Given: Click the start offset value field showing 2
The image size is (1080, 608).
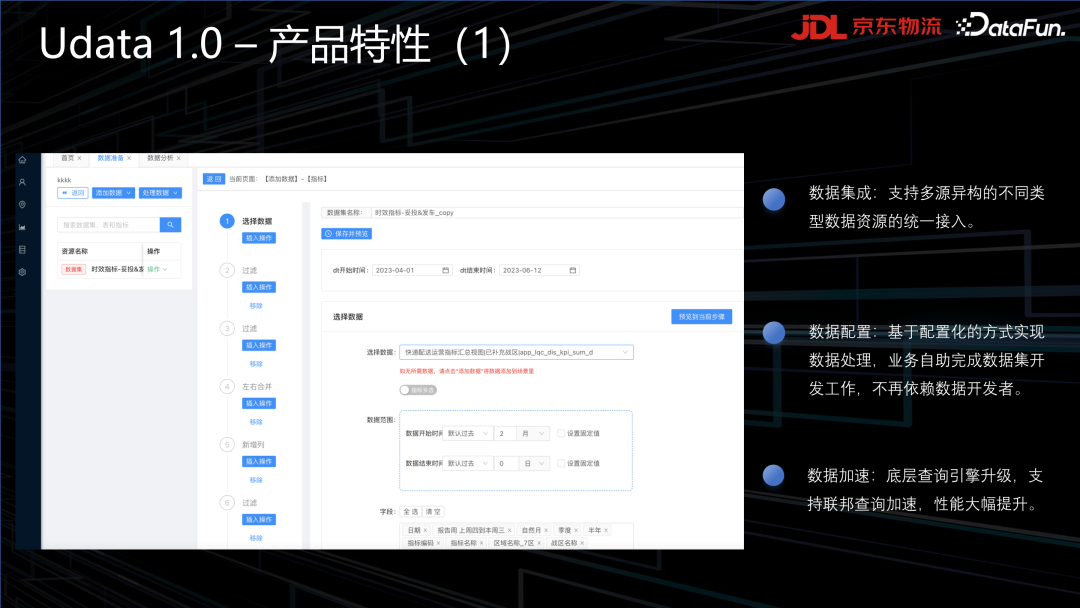Looking at the screenshot, I should (505, 433).
